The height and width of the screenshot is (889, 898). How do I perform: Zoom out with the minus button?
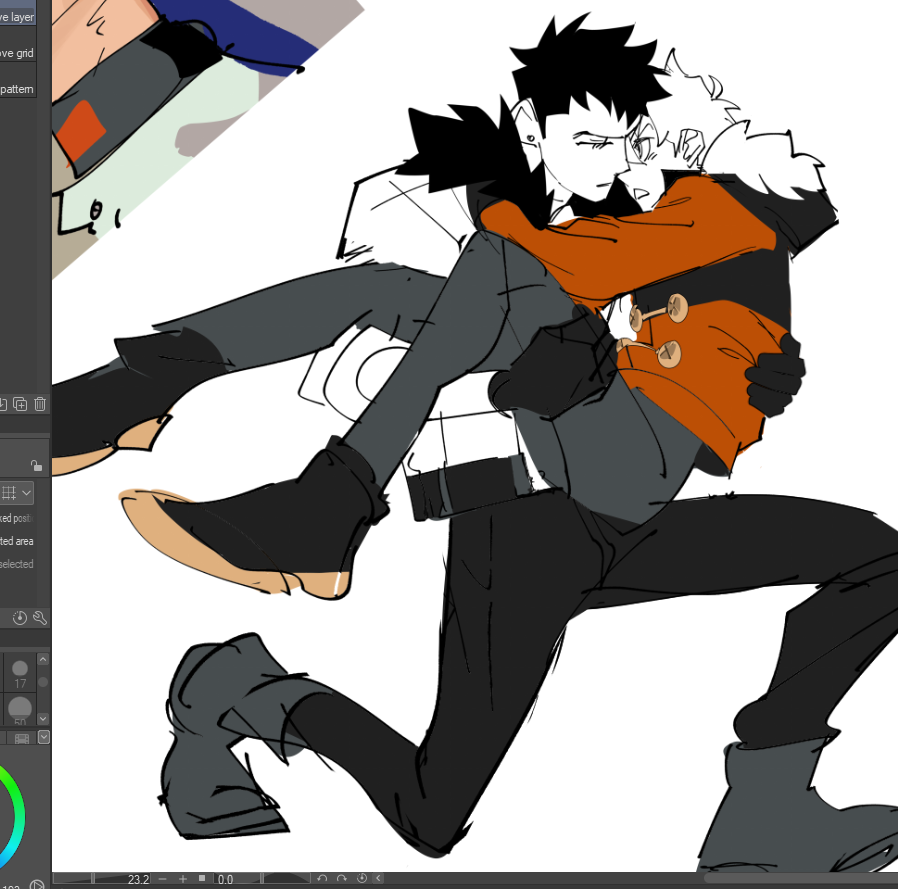163,879
